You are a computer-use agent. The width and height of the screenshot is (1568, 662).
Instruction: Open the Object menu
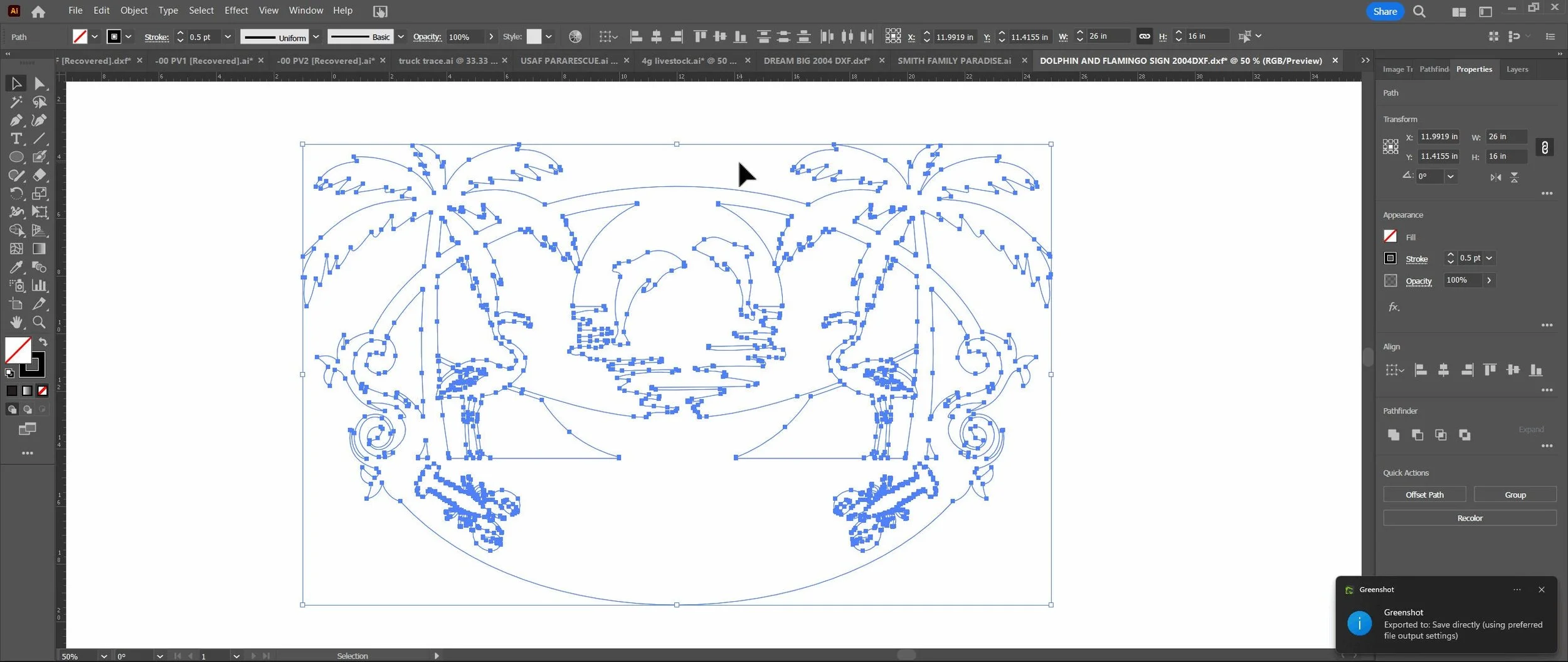(134, 11)
